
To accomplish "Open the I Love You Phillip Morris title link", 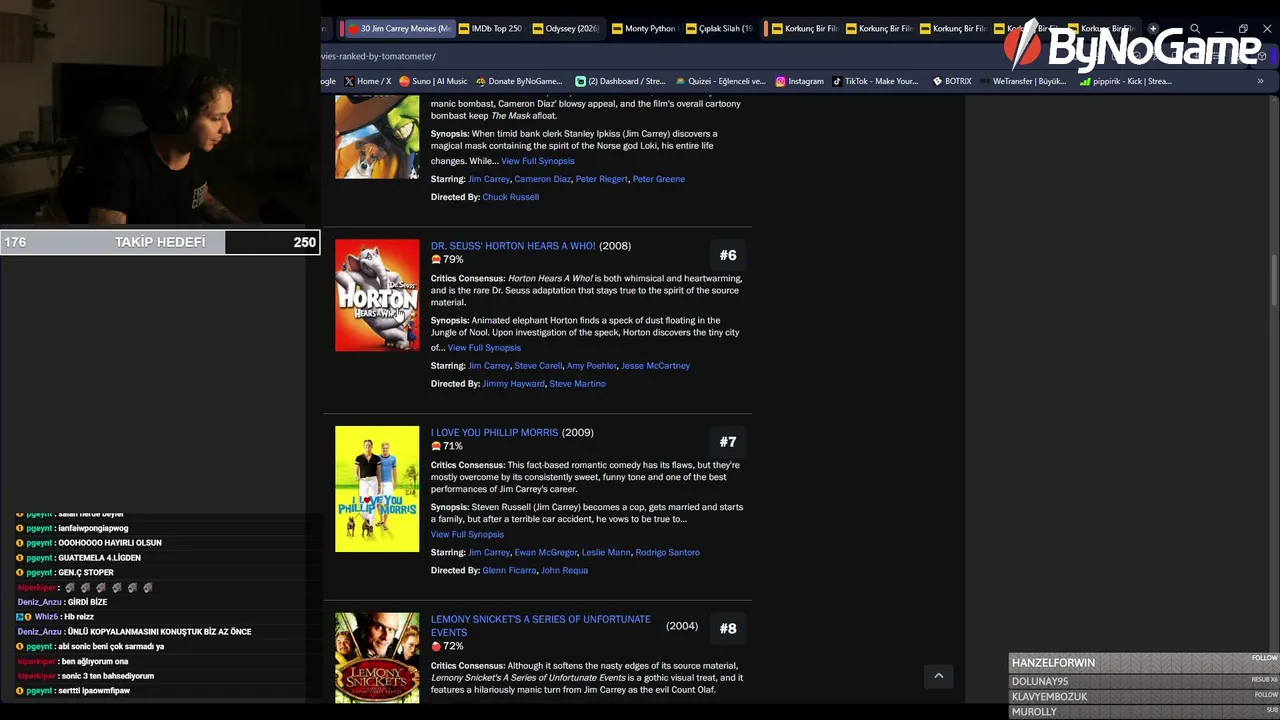I will tap(495, 433).
